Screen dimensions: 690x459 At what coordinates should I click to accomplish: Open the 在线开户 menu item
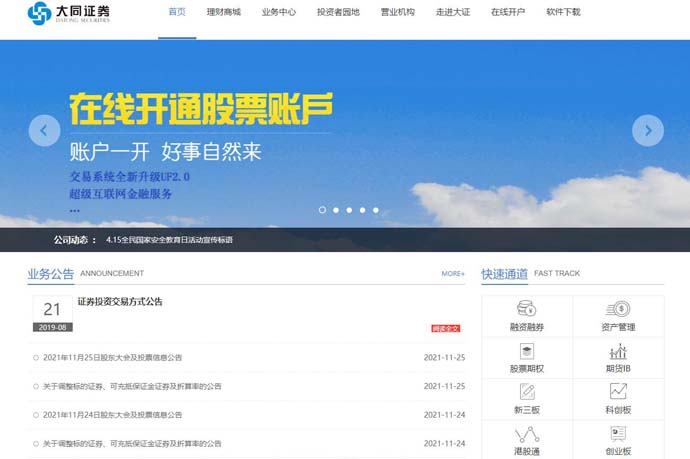click(x=508, y=12)
